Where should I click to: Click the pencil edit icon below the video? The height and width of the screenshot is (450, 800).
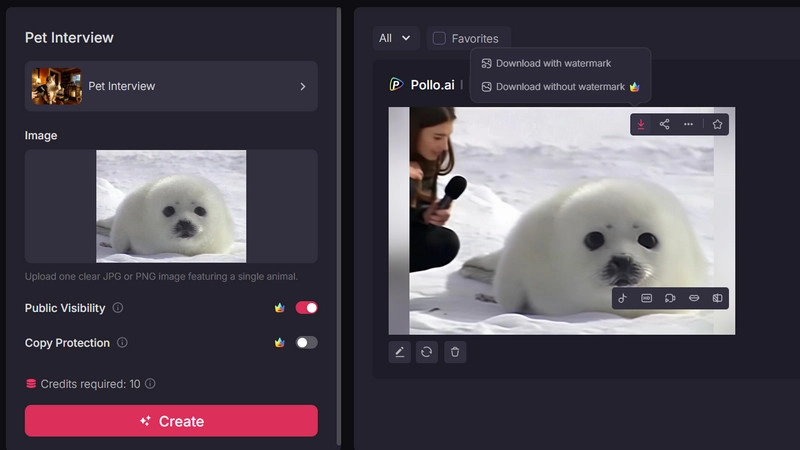pos(399,352)
